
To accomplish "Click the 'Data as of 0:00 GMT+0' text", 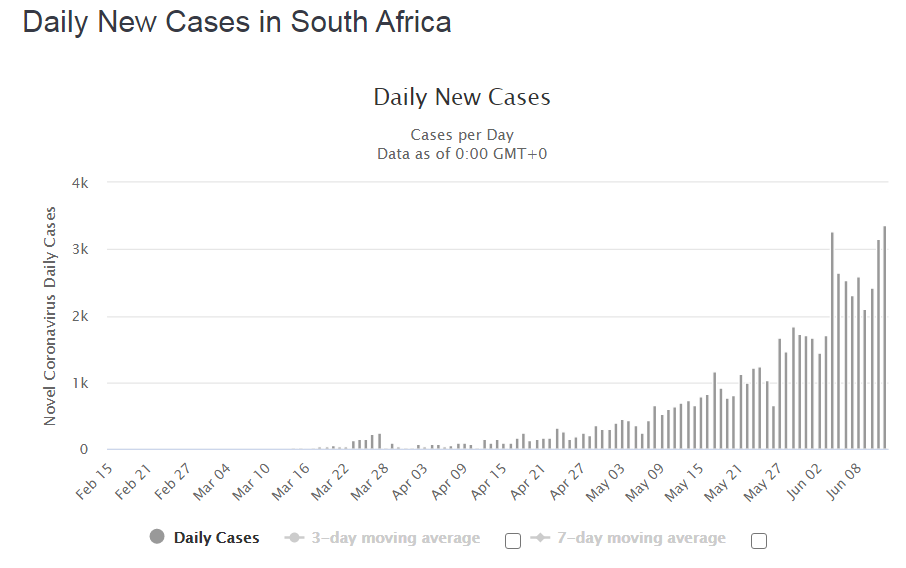I will pos(462,154).
